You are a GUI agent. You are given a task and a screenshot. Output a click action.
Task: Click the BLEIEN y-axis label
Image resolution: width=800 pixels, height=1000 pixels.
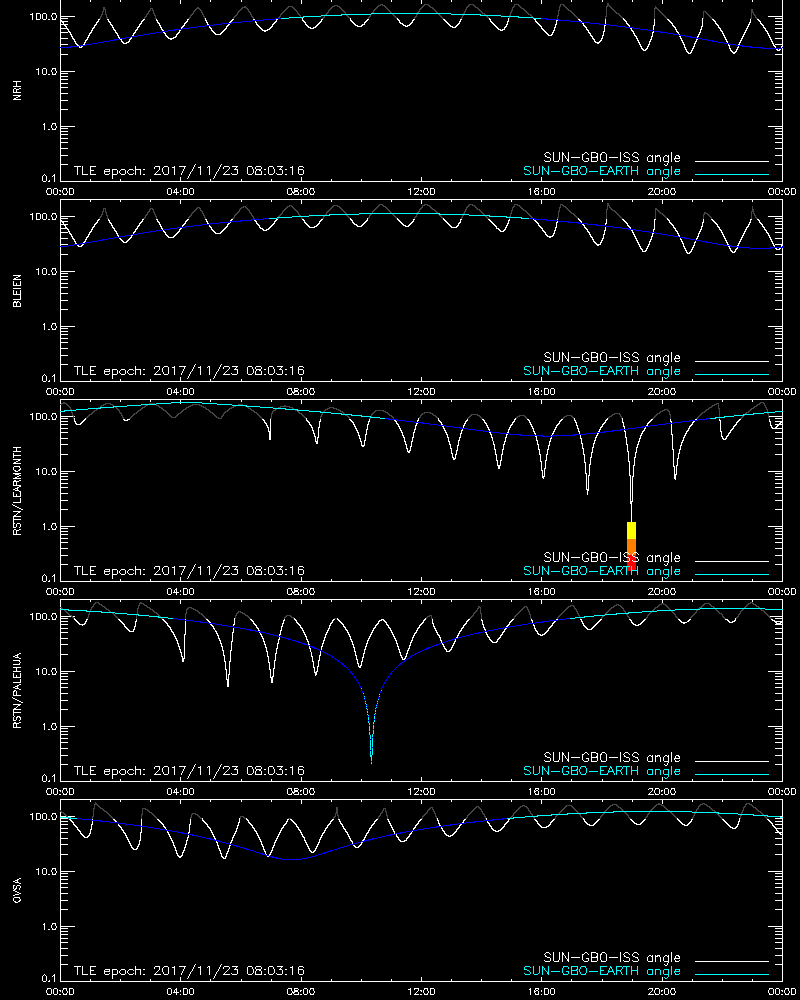pos(17,291)
